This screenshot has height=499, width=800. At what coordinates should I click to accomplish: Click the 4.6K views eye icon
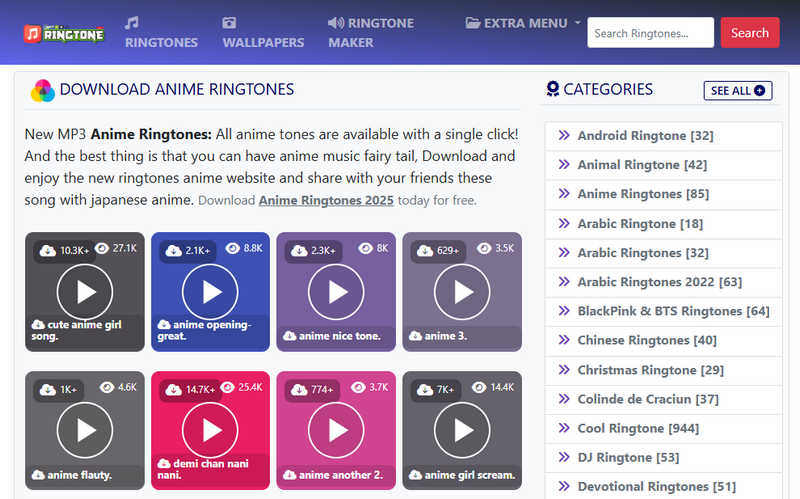107,387
